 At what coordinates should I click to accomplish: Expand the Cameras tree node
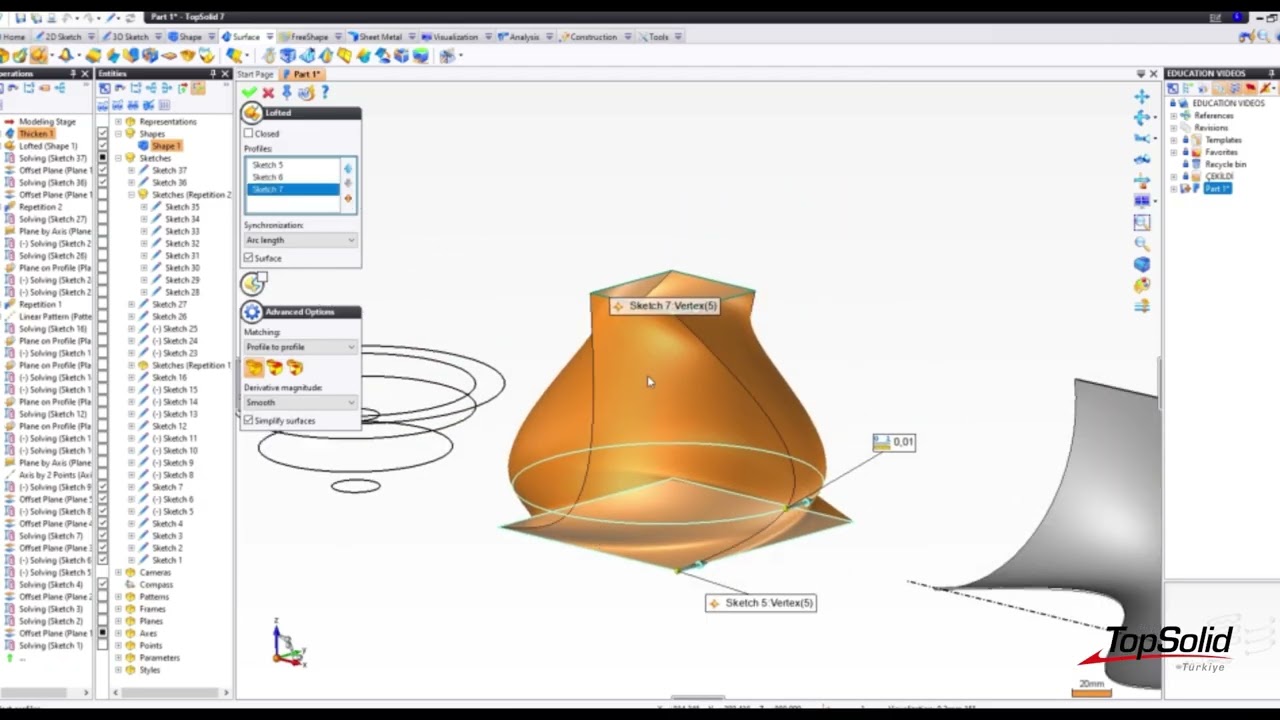(x=118, y=572)
